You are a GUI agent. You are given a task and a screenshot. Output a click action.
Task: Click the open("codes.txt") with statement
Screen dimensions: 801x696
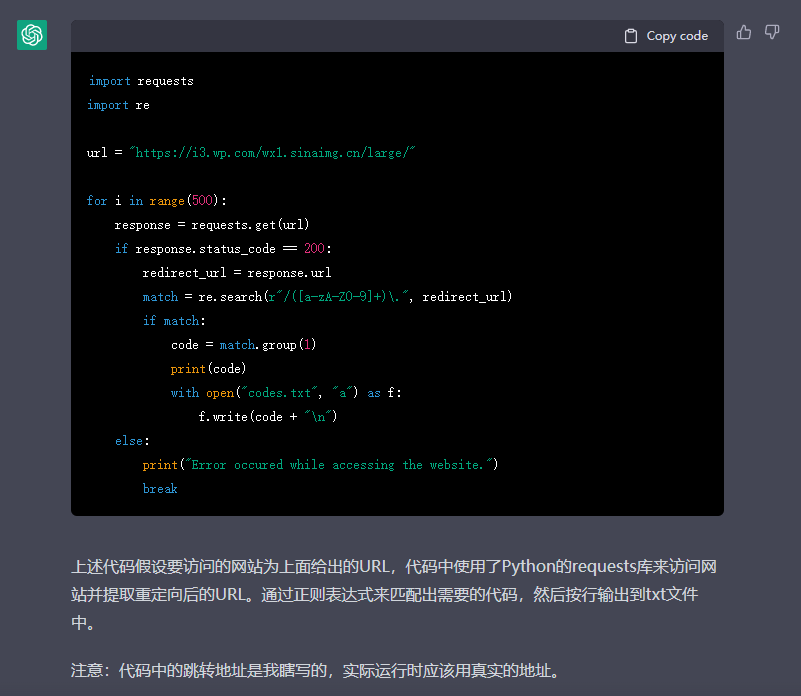(286, 393)
